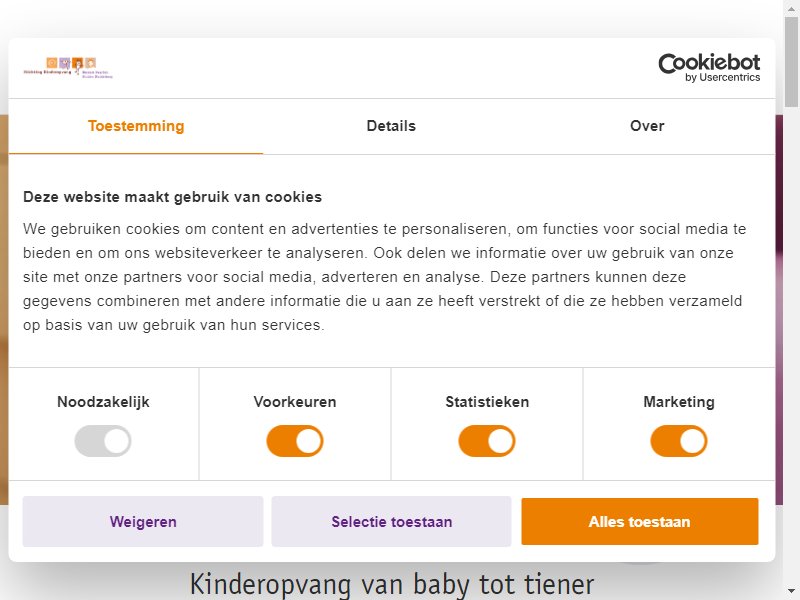Select the Toestemming tab

[136, 126]
